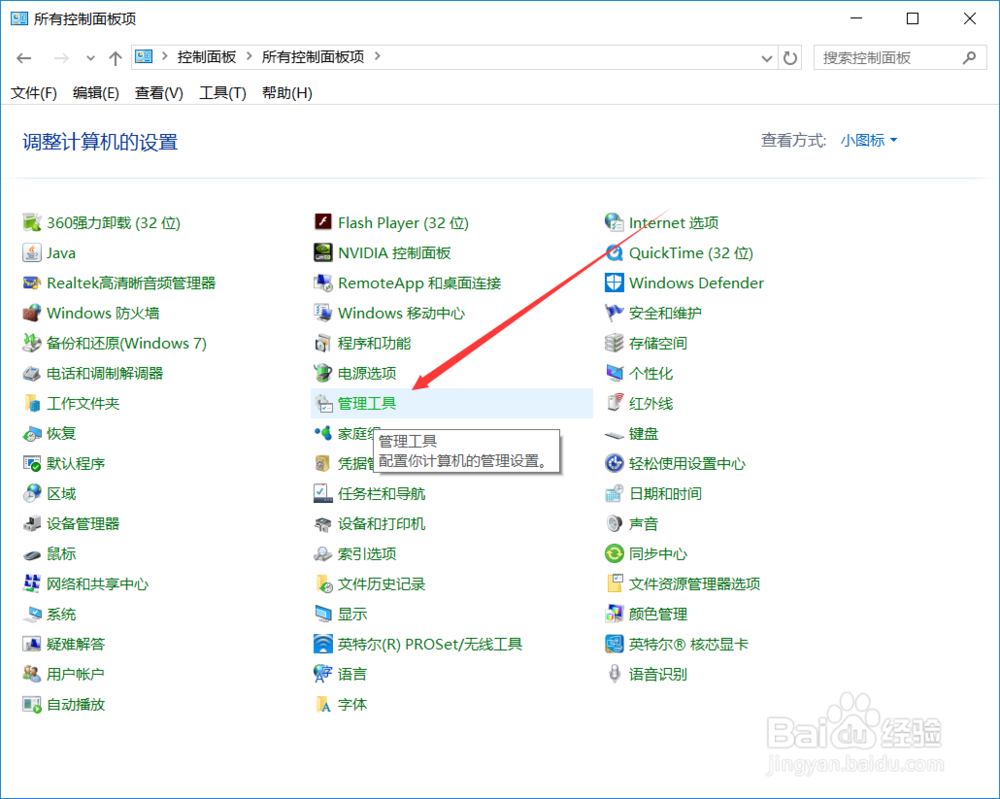1000x799 pixels.
Task: Expand chevron after 控制面板 in breadcrumb
Action: pyautogui.click(x=249, y=56)
